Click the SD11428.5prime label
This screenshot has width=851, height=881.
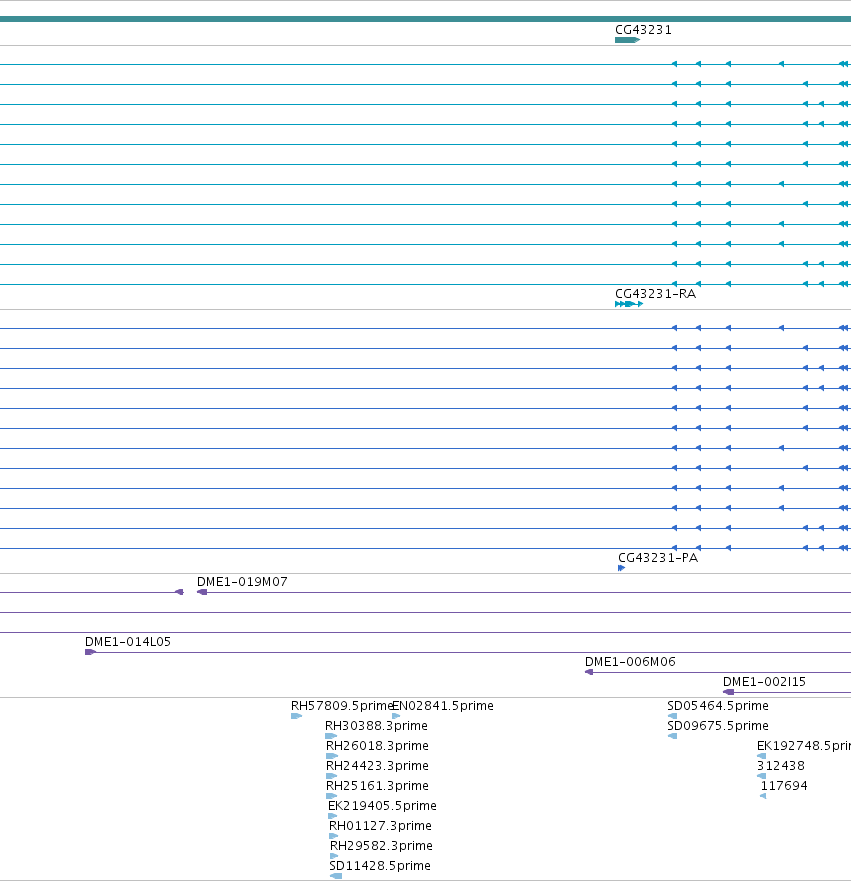380,866
